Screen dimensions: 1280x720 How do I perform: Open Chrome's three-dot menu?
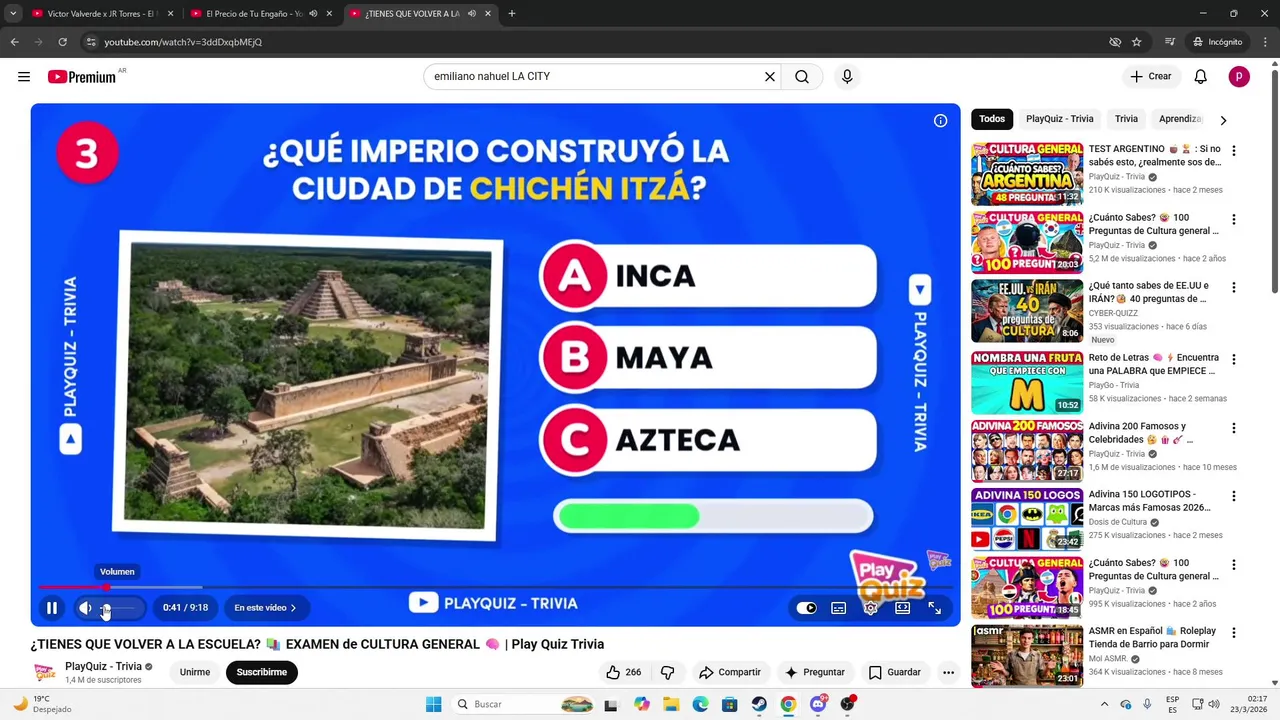(x=1266, y=42)
